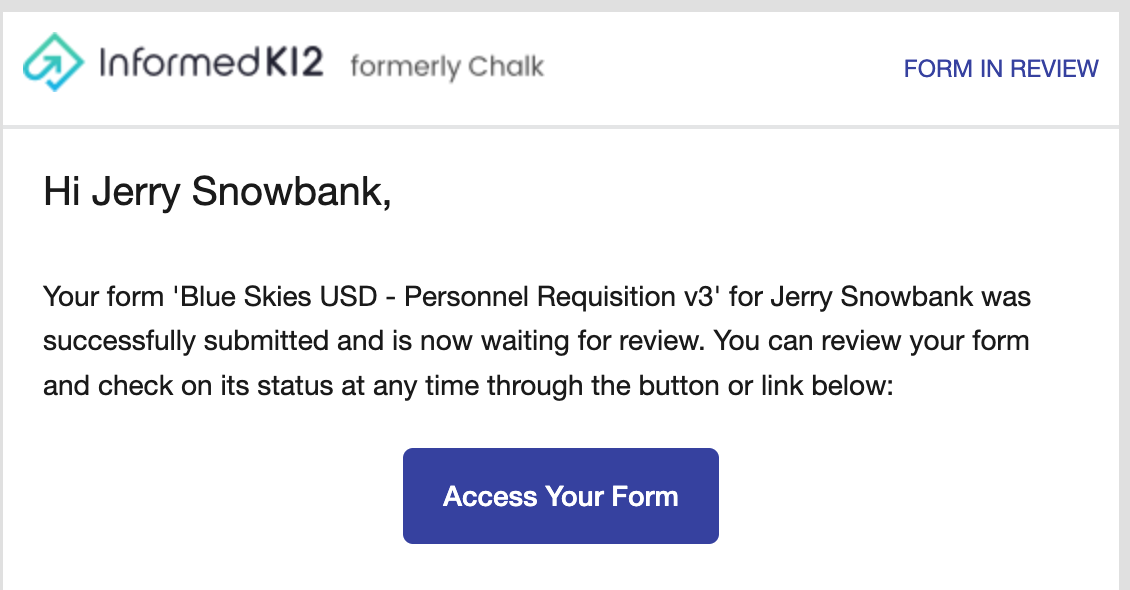Click the InformedK12 teal arrow logo icon
Image resolution: width=1130 pixels, height=590 pixels.
pyautogui.click(x=53, y=62)
